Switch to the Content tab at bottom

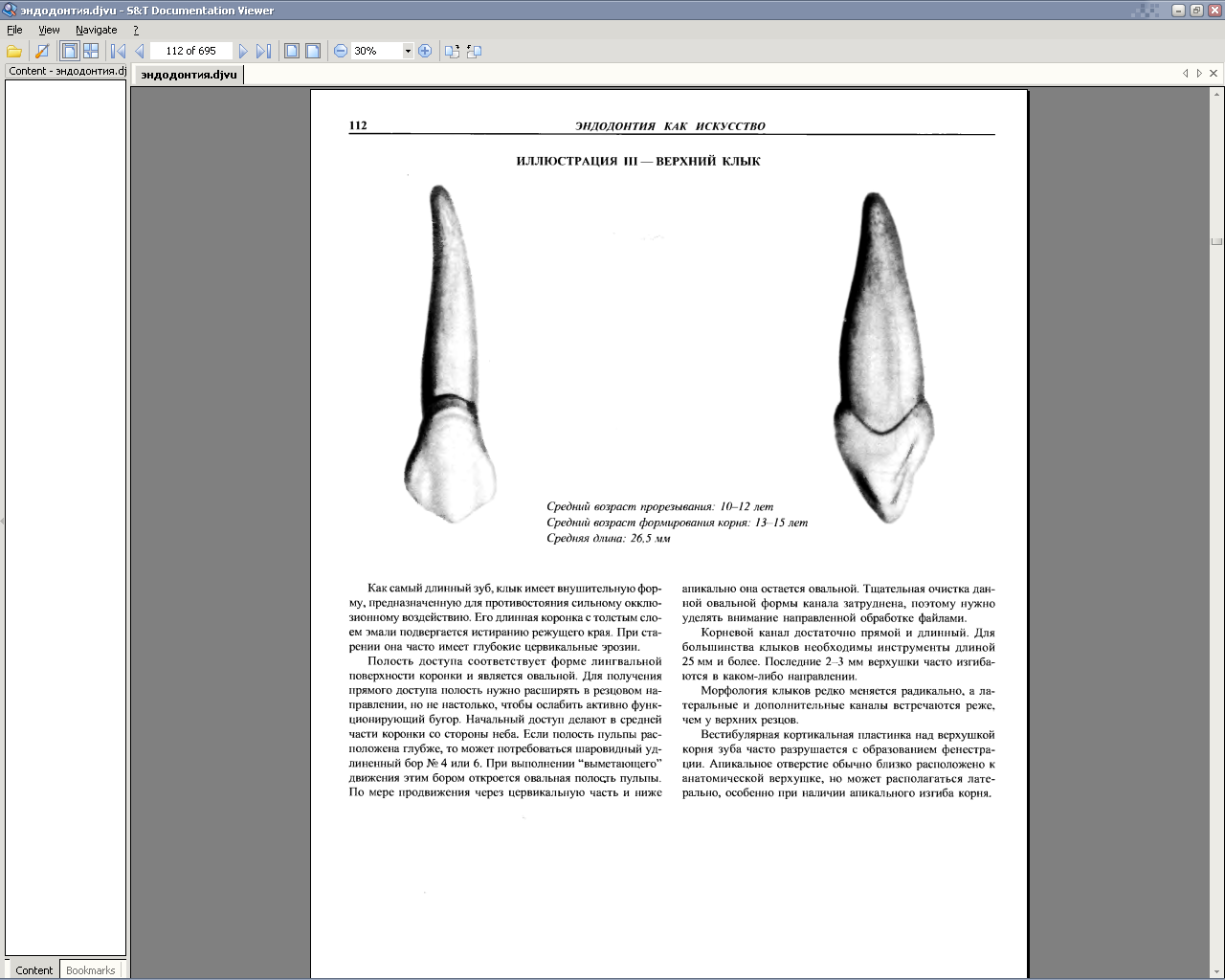coord(33,969)
